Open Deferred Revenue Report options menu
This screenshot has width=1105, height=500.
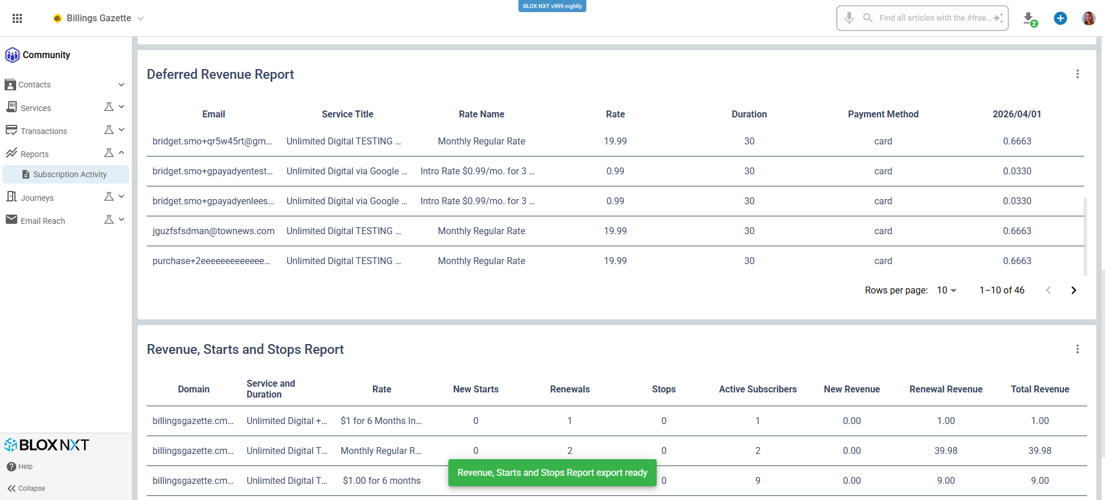[x=1077, y=74]
